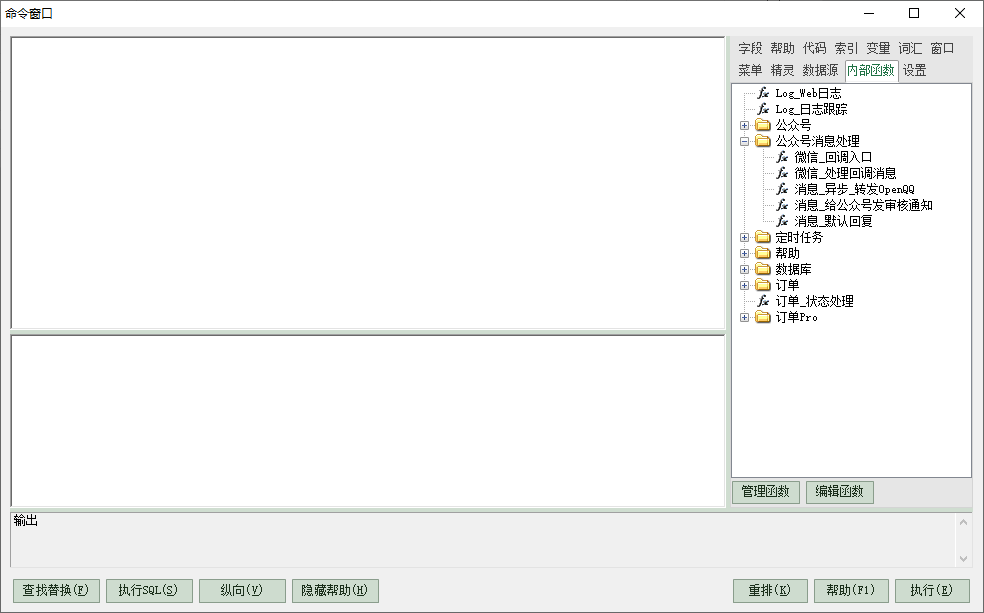The image size is (984, 613).
Task: Click the 编辑函数 button
Action: pos(840,492)
